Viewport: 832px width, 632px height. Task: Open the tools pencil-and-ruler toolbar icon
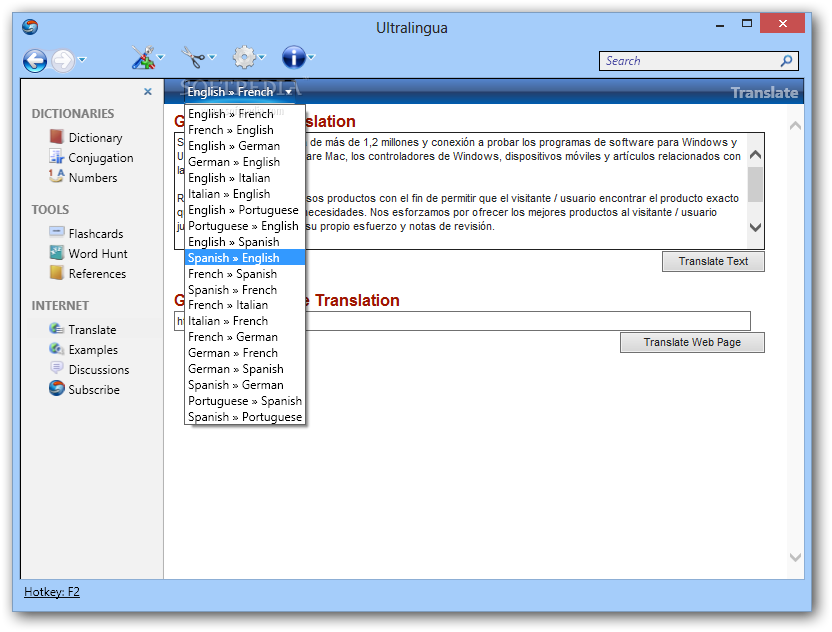[143, 57]
